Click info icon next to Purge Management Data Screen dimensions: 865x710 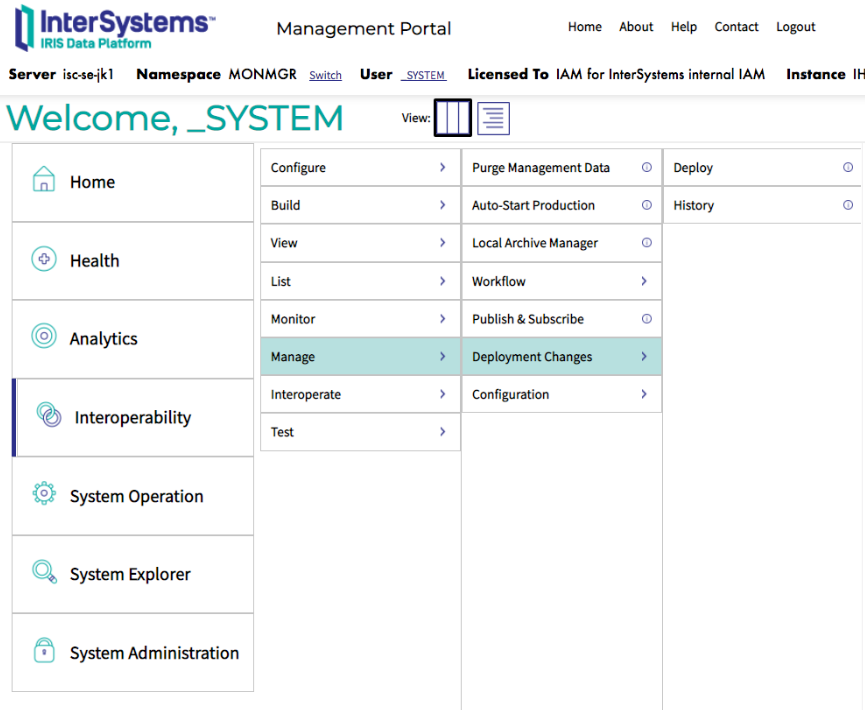(x=646, y=168)
